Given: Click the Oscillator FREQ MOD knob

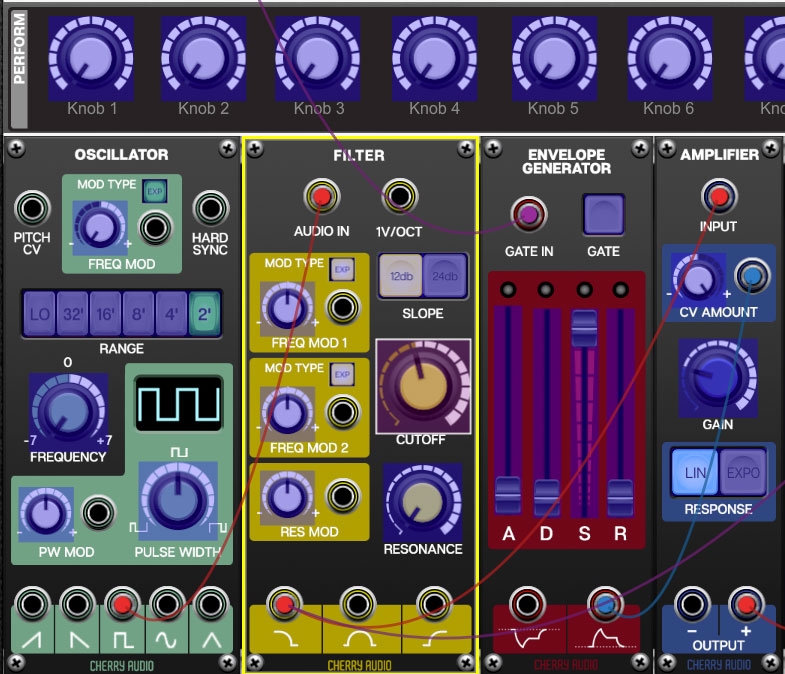Looking at the screenshot, I should pyautogui.click(x=100, y=226).
